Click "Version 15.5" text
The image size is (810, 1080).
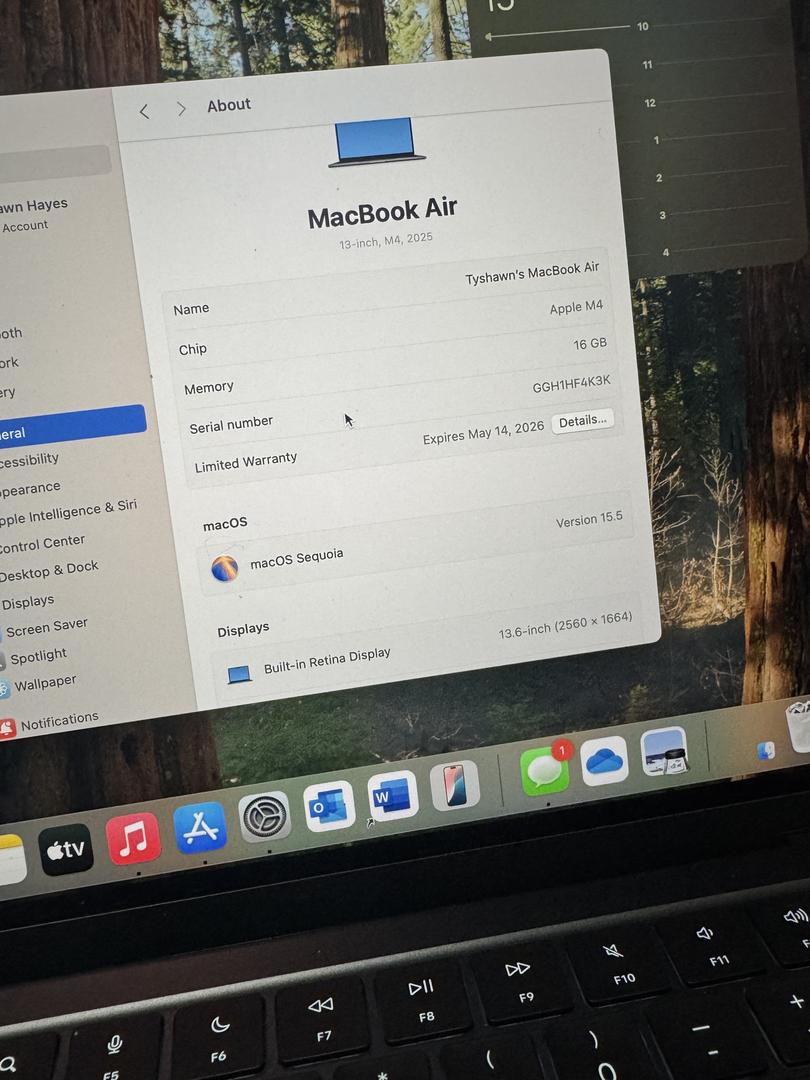coord(589,519)
